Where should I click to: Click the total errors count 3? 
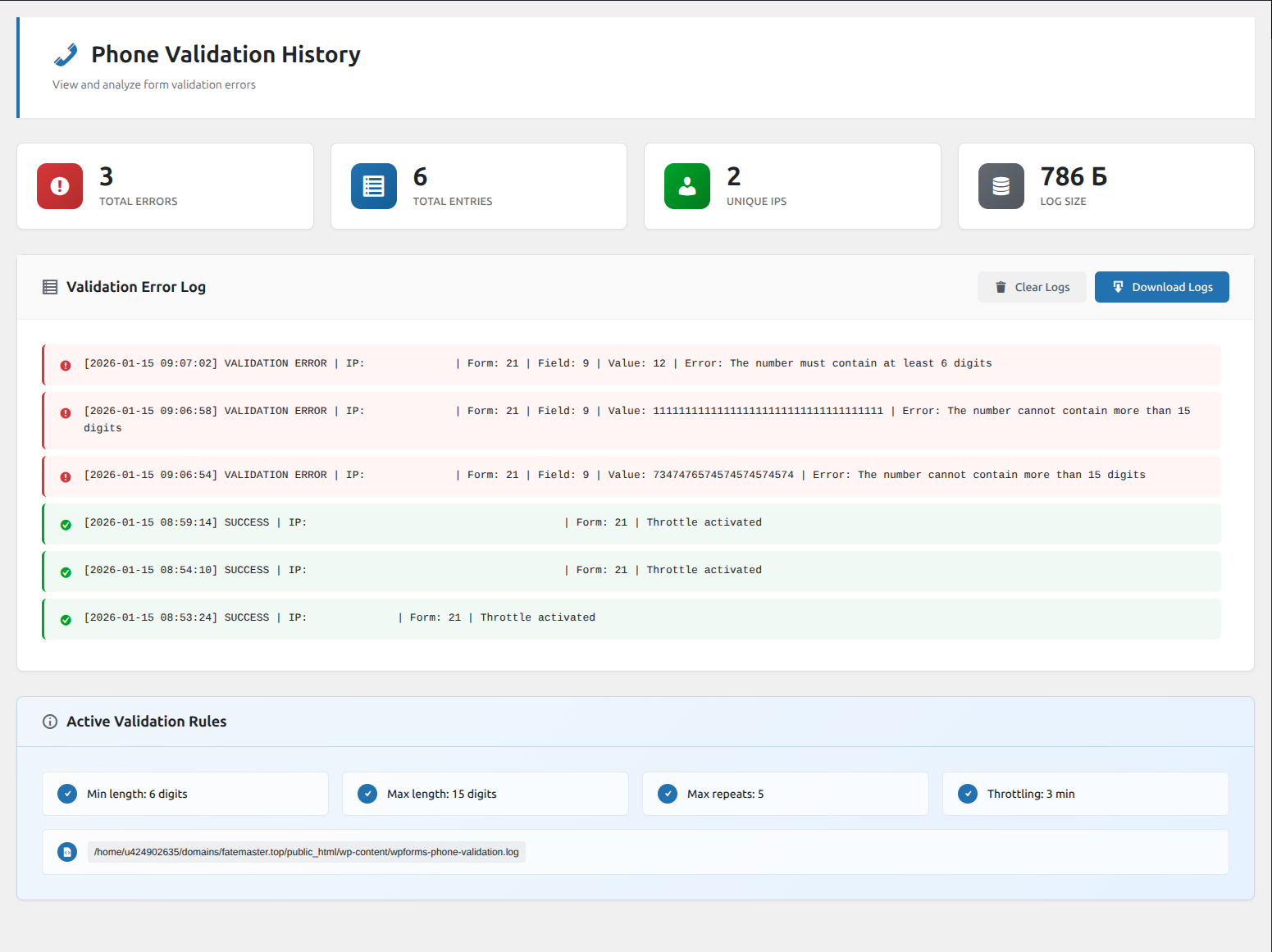[x=107, y=176]
